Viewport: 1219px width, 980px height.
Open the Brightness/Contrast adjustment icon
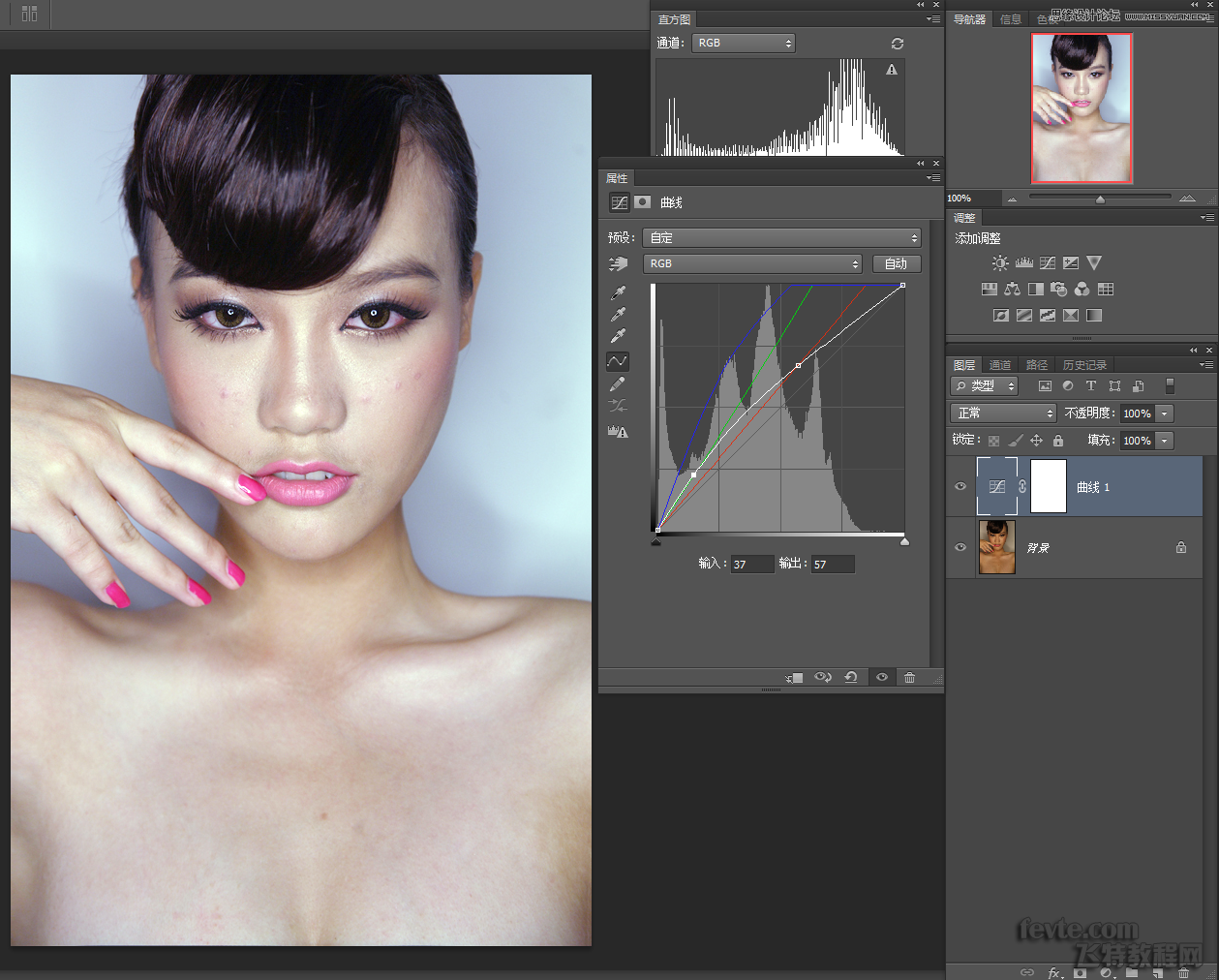(x=1000, y=261)
